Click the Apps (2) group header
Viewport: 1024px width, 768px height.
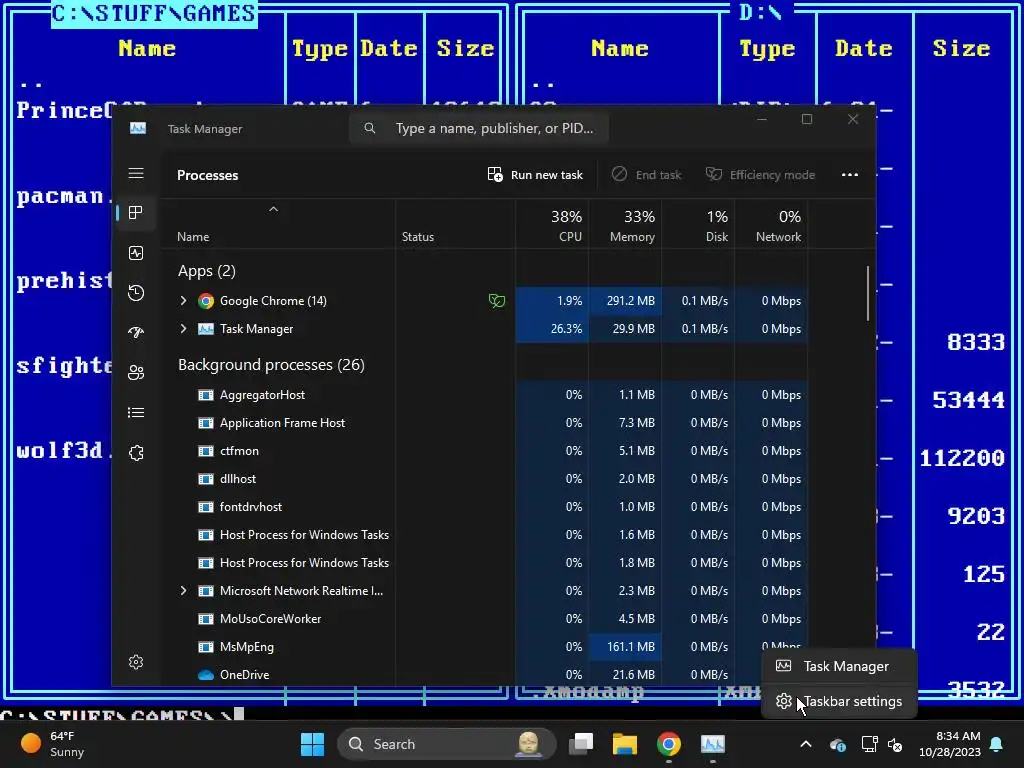point(206,270)
